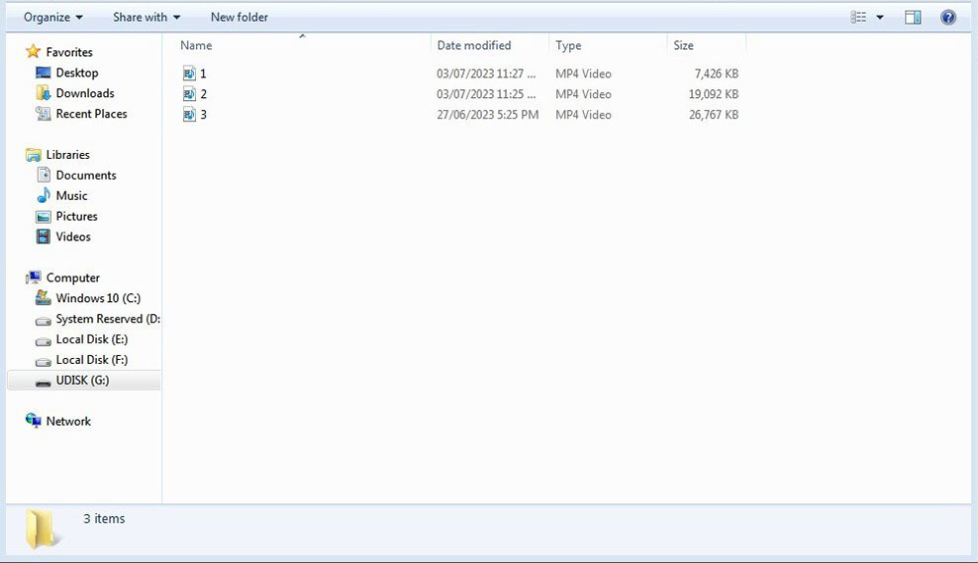978x563 pixels.
Task: Open the Organize menu
Action: tap(53, 17)
